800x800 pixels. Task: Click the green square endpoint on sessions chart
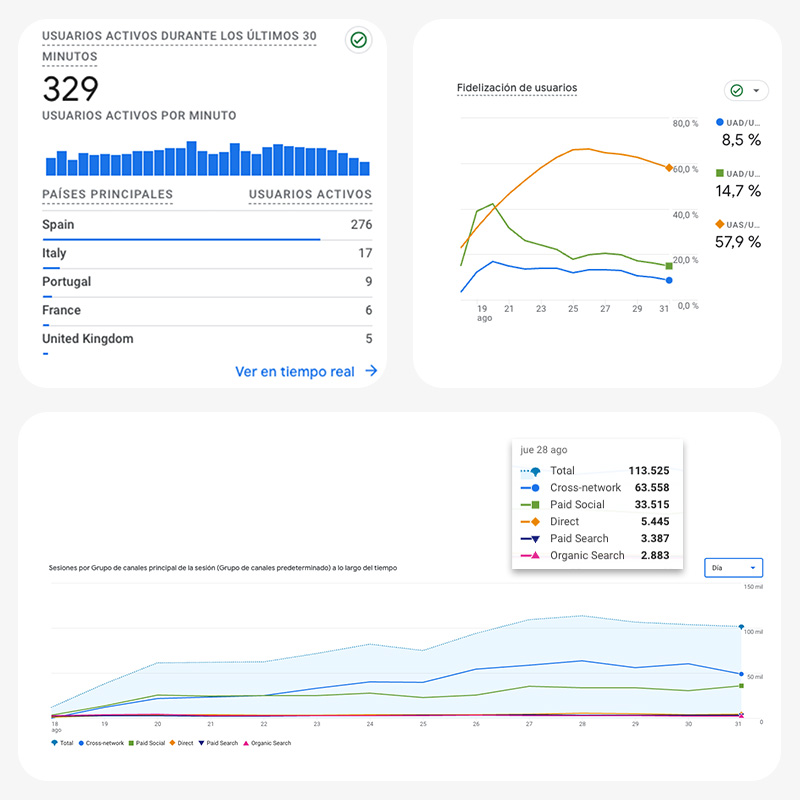click(741, 686)
